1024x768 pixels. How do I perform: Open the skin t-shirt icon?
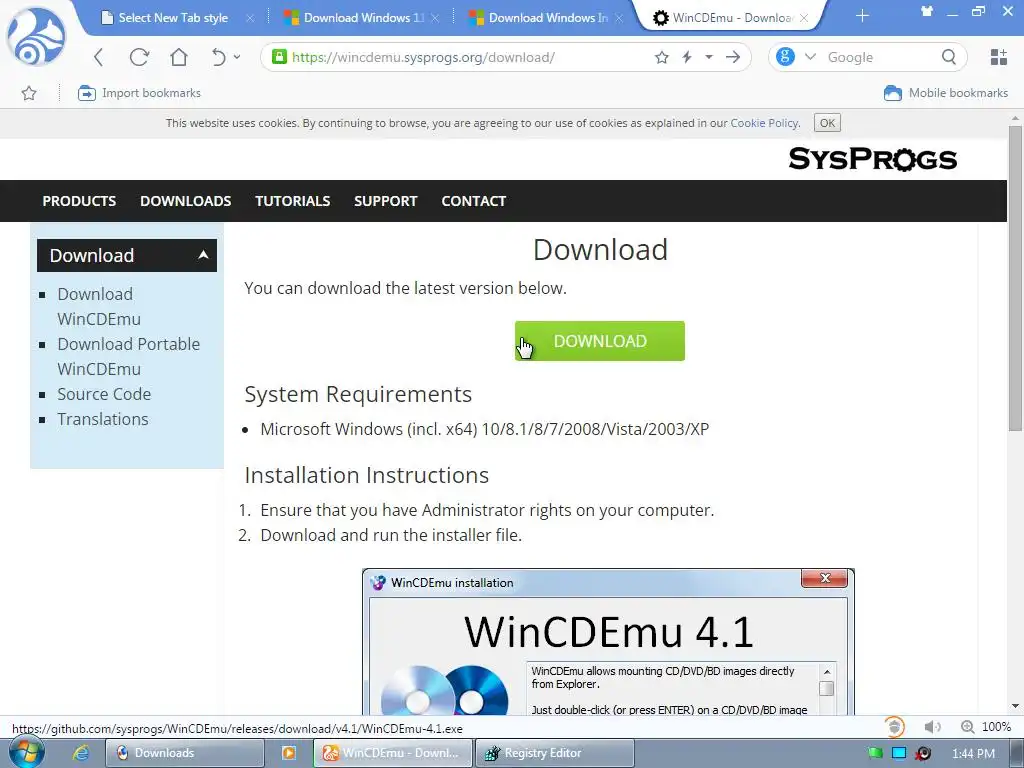(x=927, y=11)
